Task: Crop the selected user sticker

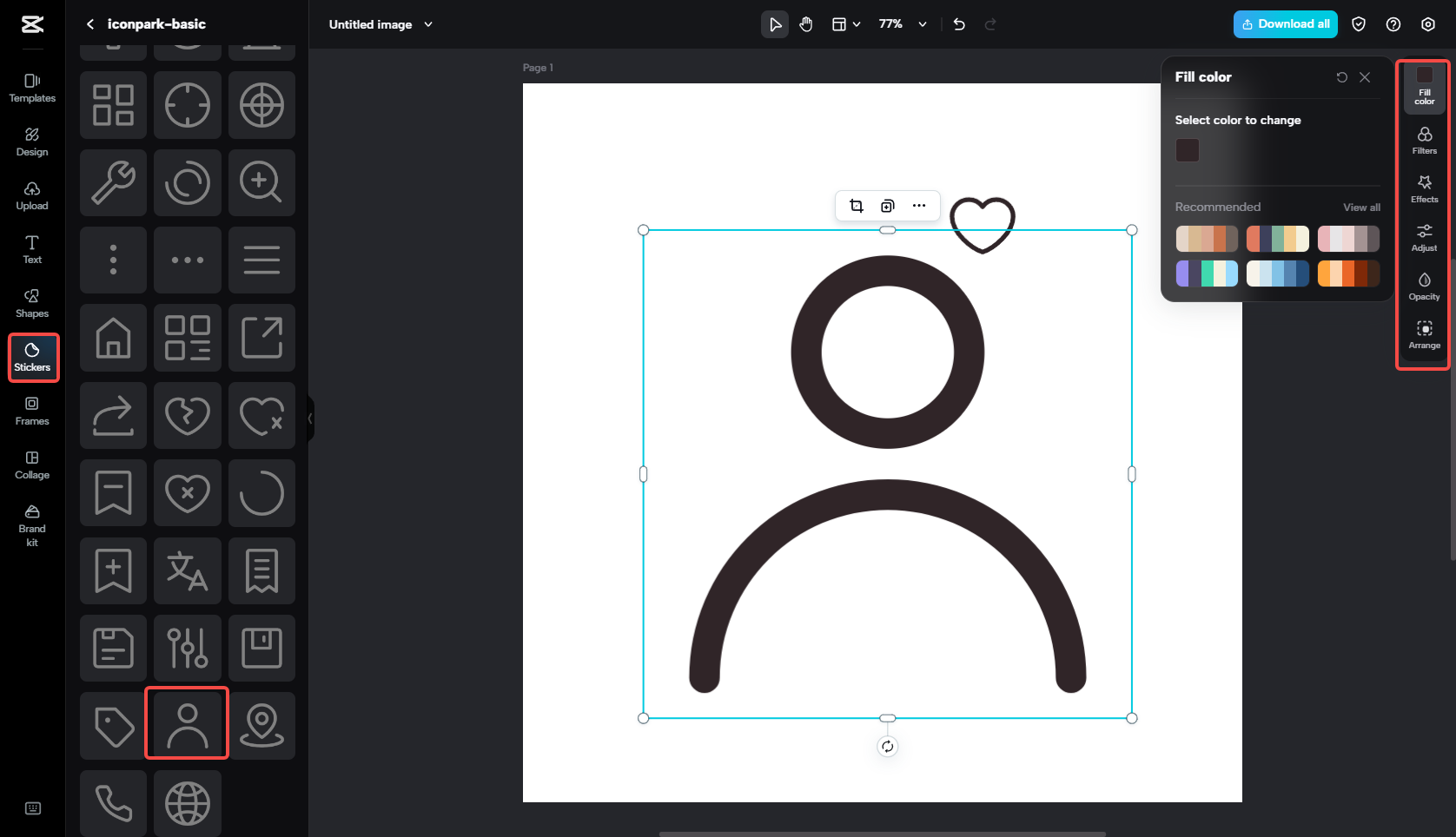Action: coord(856,206)
